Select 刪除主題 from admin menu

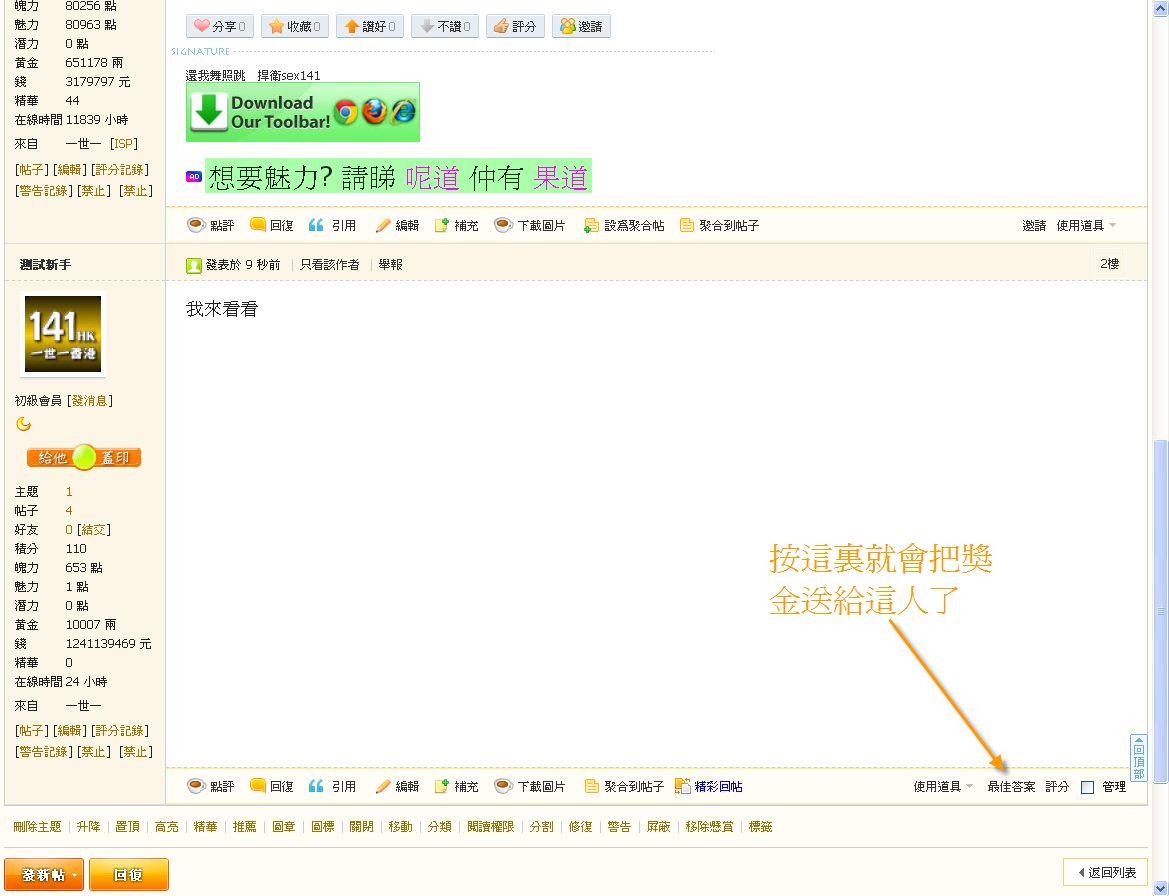[x=36, y=827]
